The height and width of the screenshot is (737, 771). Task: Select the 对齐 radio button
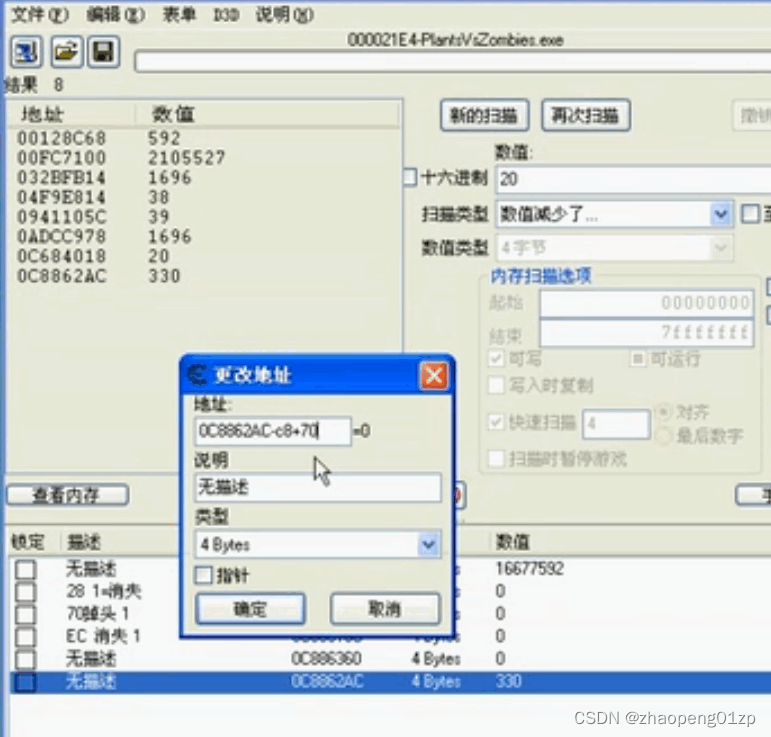pyautogui.click(x=664, y=412)
